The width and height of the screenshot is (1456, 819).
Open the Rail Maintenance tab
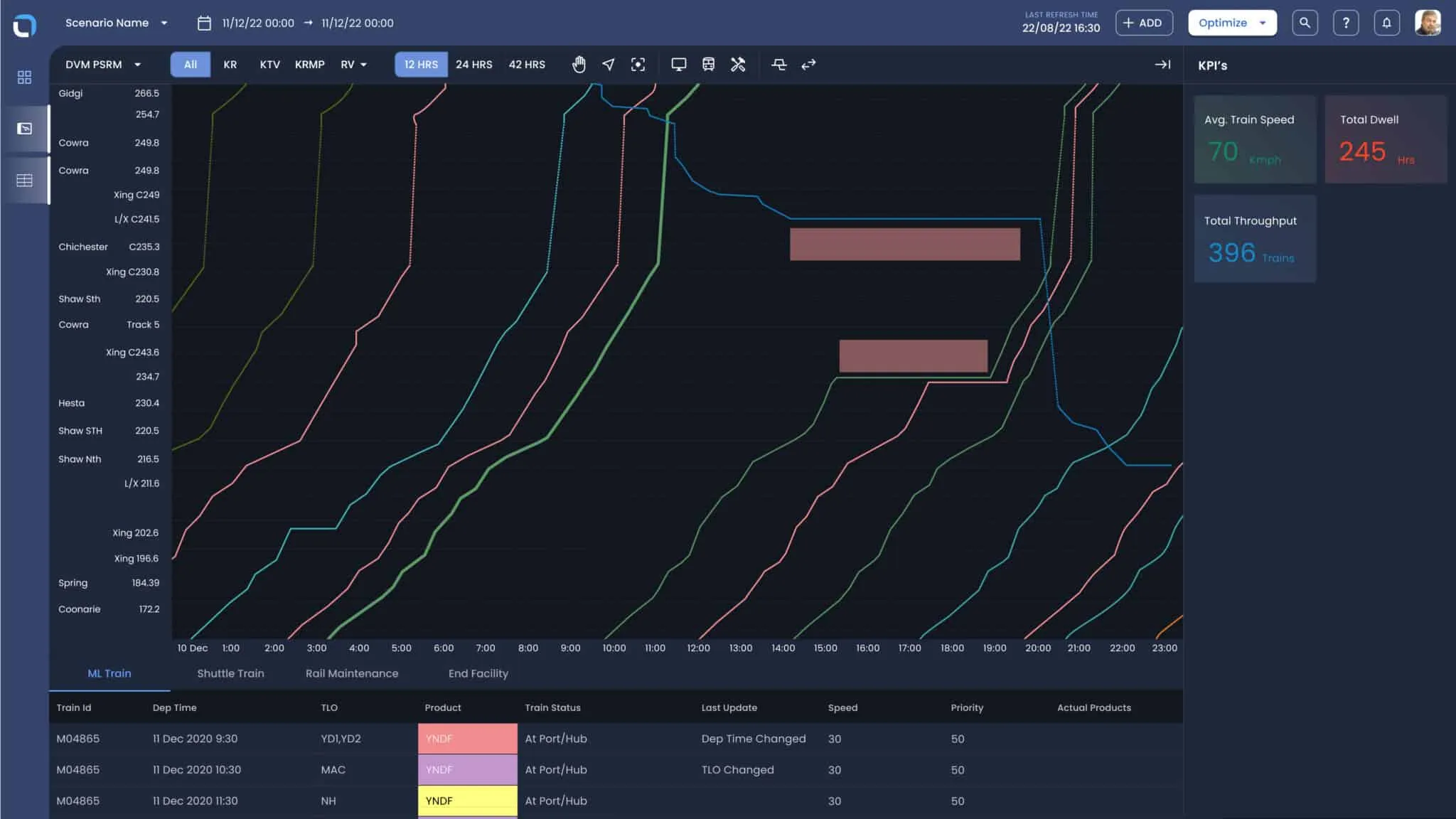click(352, 673)
